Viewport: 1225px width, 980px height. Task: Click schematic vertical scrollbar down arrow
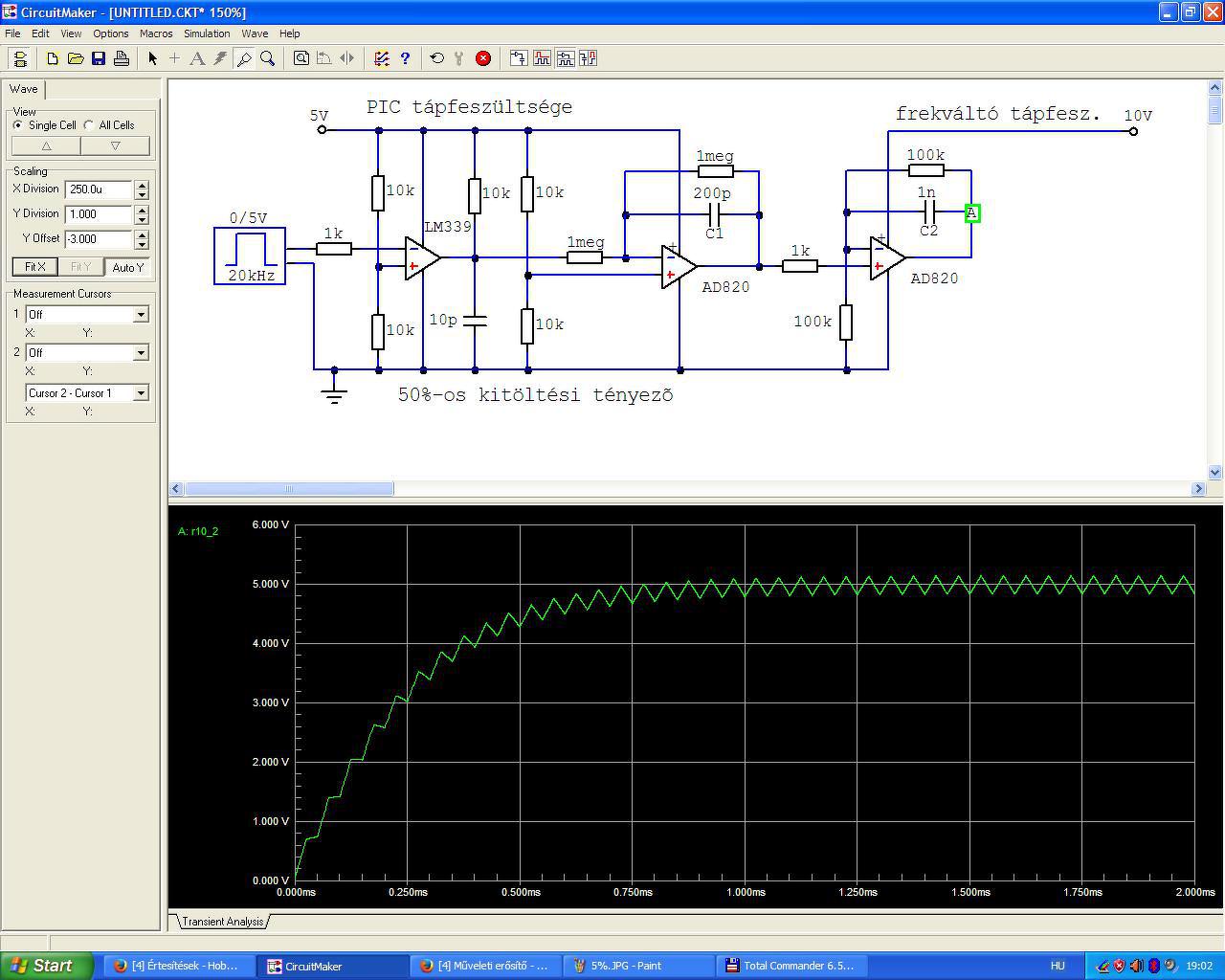(x=1215, y=472)
